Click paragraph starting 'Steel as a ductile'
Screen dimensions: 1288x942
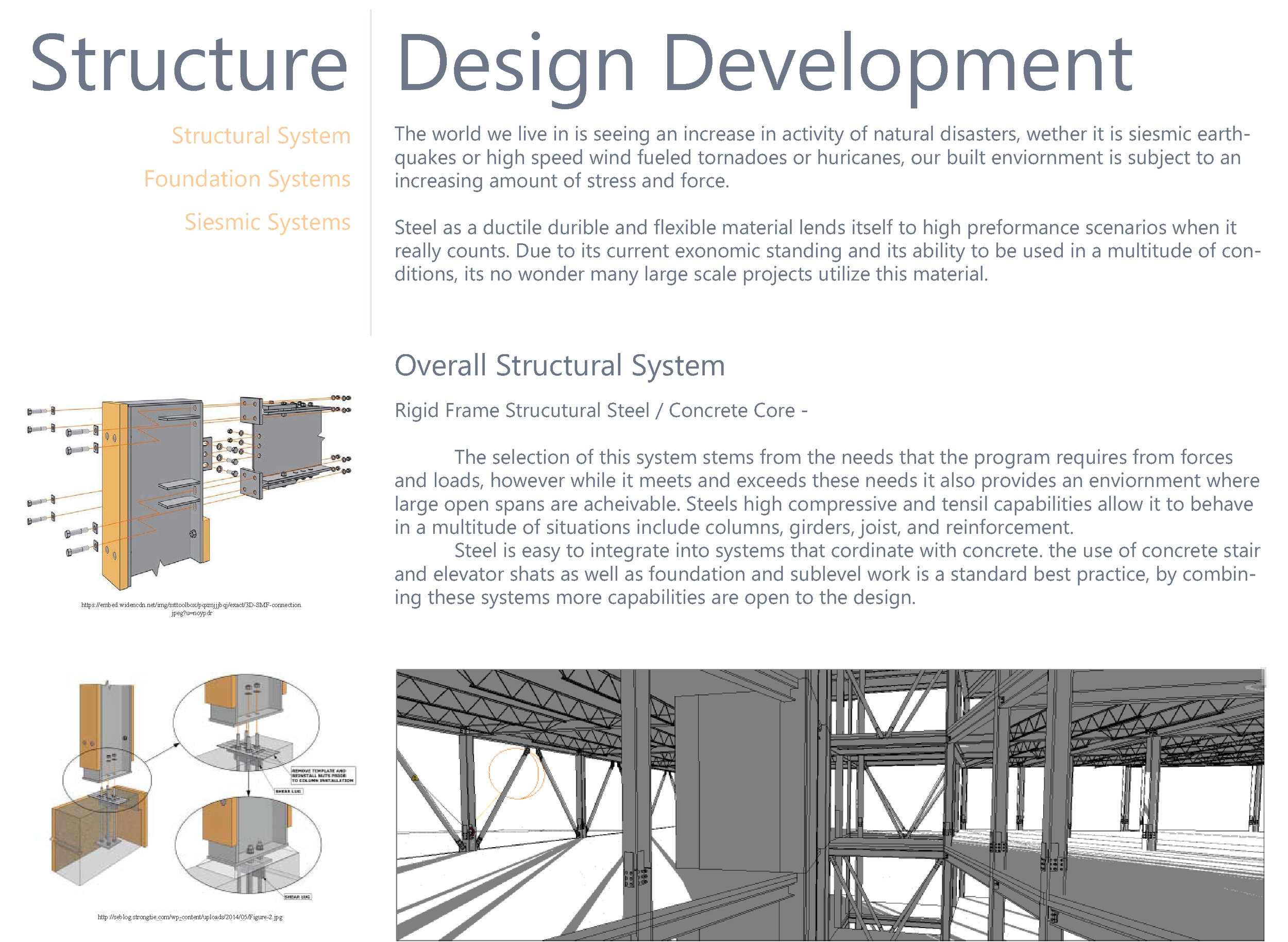coord(827,251)
